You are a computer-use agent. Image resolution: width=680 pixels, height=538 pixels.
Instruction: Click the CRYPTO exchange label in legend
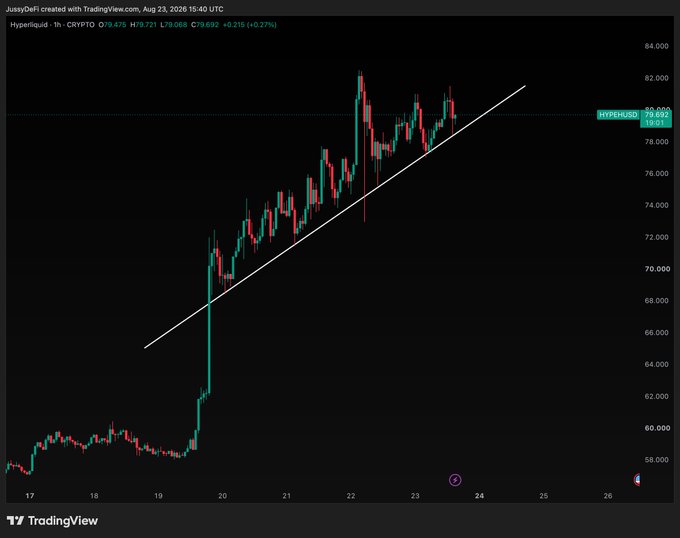tap(81, 25)
